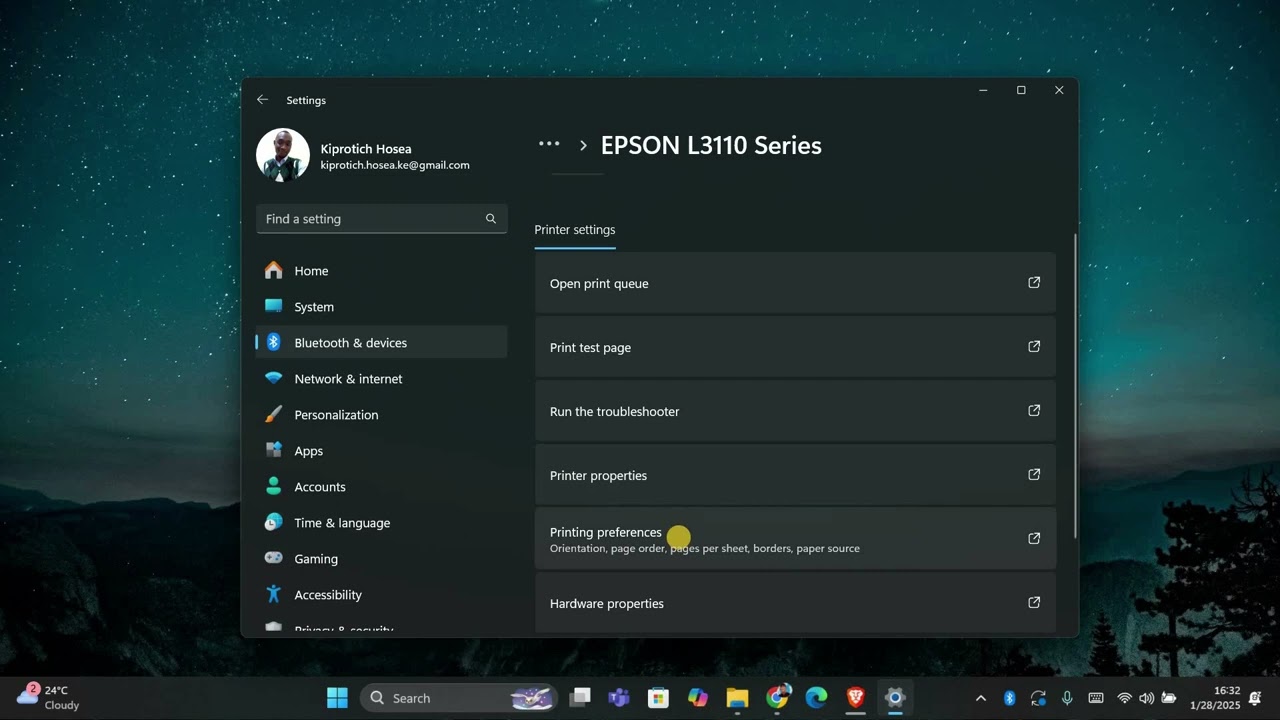Go back with the Settings back arrow
Image resolution: width=1280 pixels, height=720 pixels.
click(262, 100)
